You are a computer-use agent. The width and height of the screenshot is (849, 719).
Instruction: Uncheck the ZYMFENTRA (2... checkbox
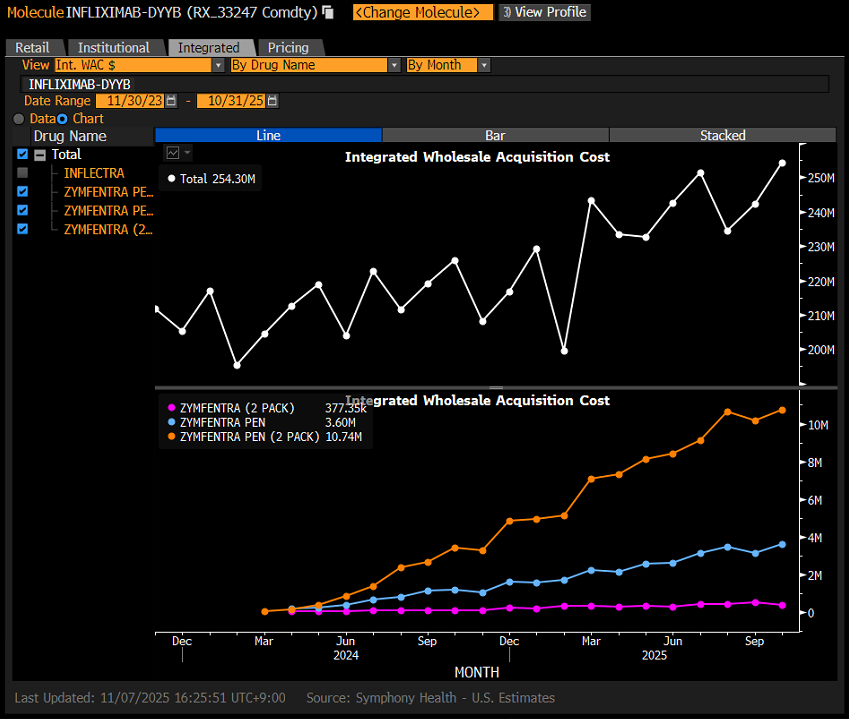[x=22, y=229]
